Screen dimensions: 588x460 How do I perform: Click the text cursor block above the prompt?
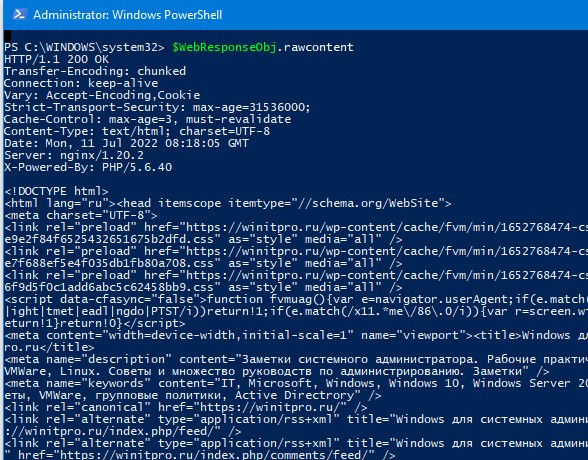tap(8, 36)
